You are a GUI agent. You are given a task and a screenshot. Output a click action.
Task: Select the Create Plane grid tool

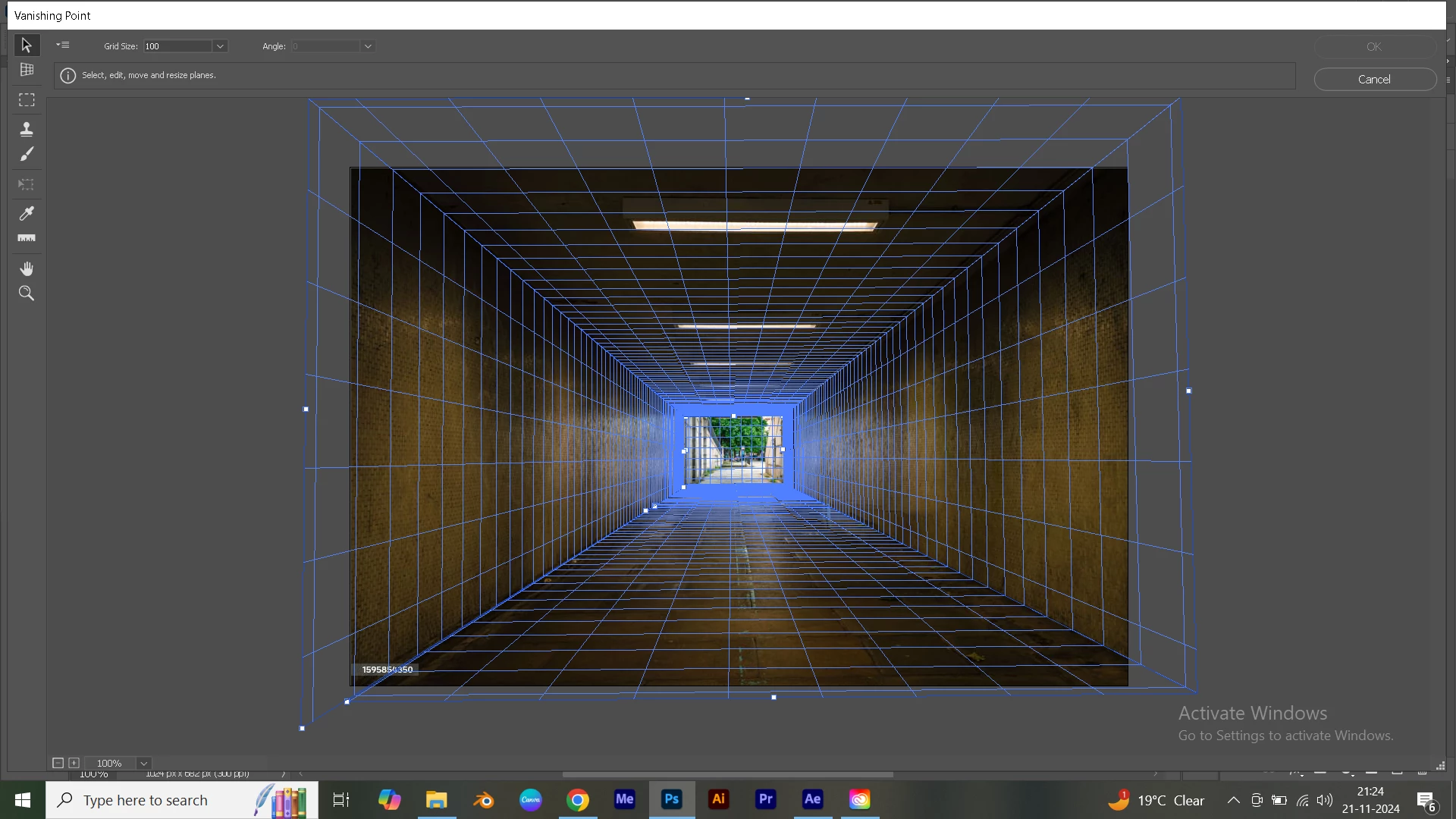coord(27,70)
